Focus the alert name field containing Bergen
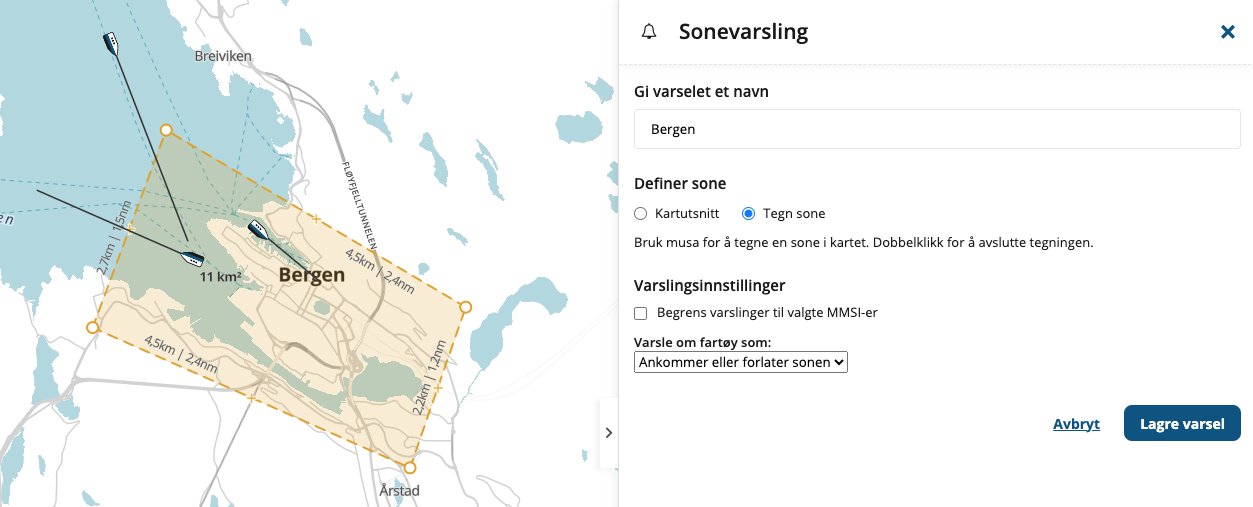This screenshot has width=1253, height=507. [937, 130]
